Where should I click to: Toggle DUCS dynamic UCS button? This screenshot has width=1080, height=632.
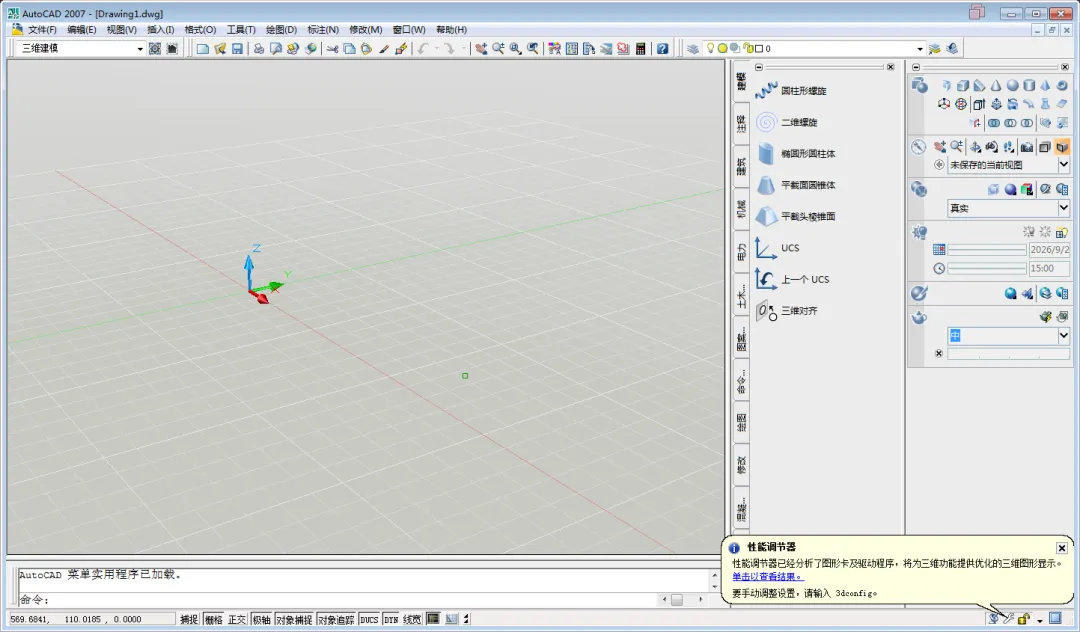coord(369,620)
